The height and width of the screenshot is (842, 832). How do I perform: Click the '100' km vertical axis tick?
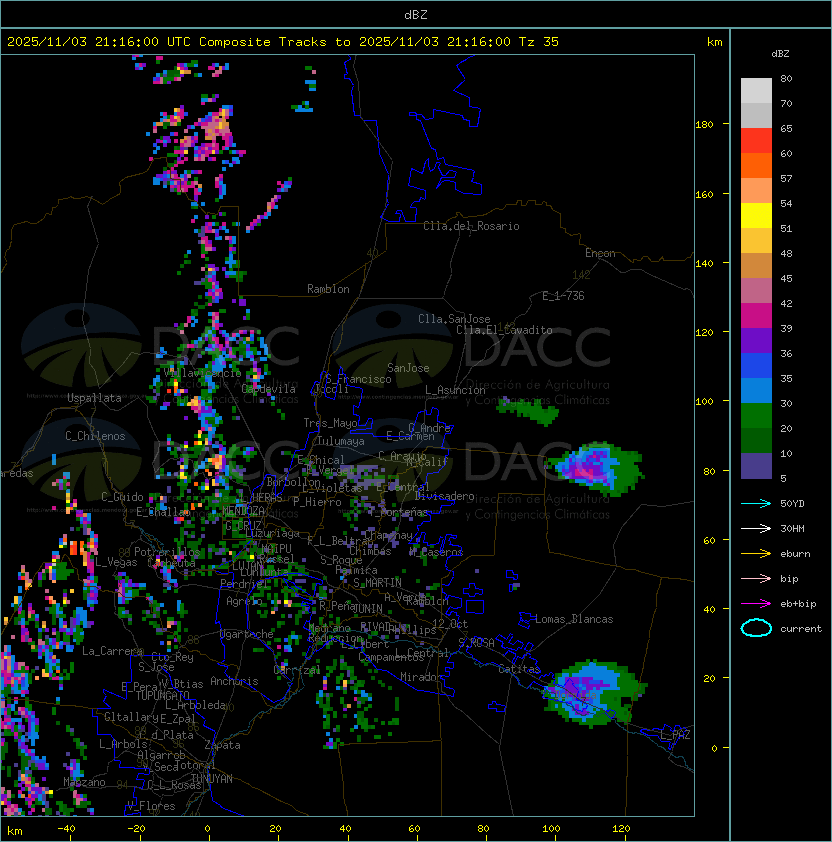704,401
